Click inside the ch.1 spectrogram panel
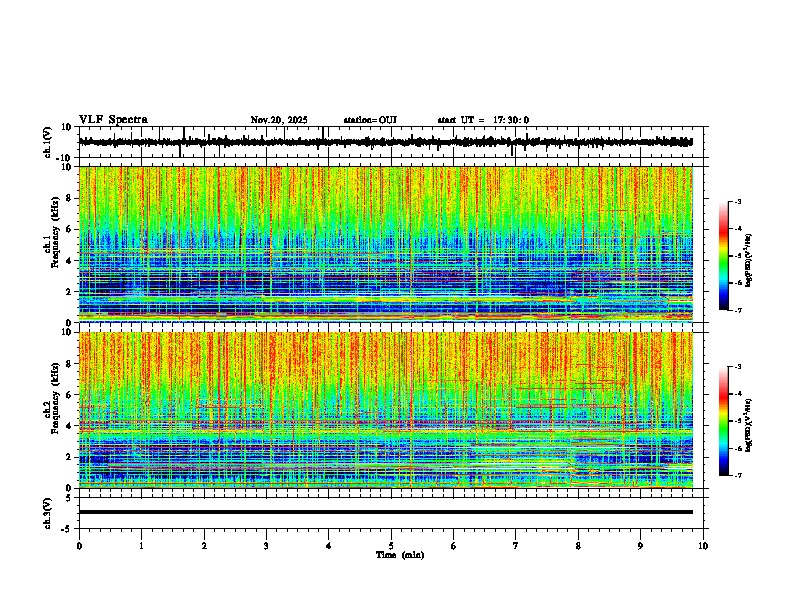 coord(386,244)
